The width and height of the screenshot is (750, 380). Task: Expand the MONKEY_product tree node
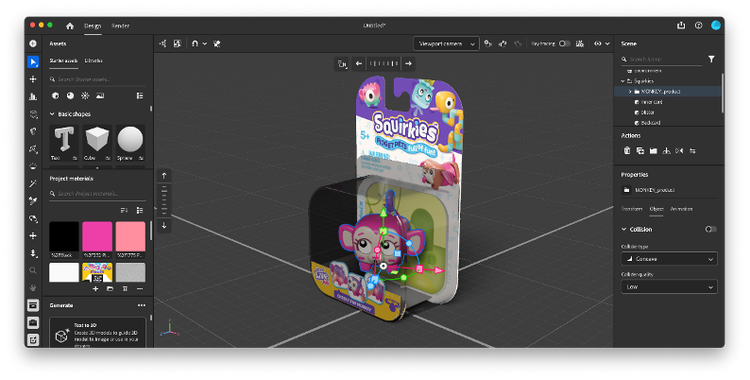click(x=630, y=91)
